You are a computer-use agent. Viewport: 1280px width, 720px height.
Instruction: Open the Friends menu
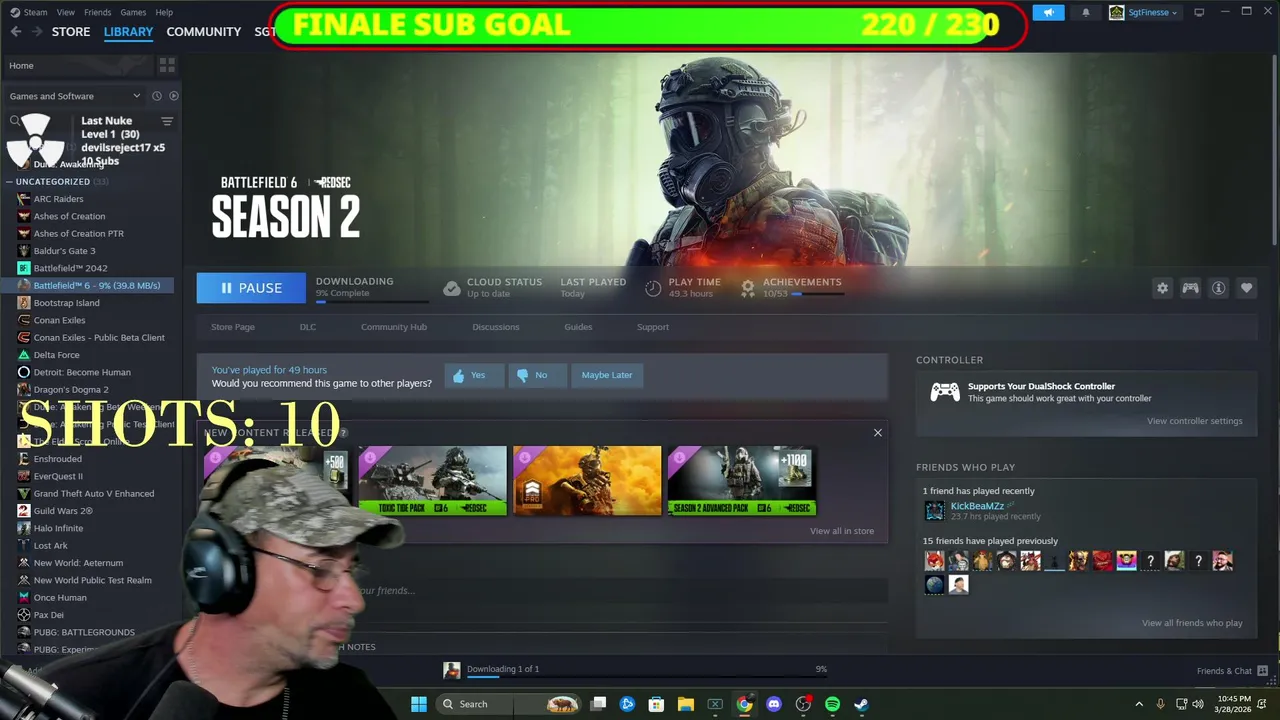[x=98, y=12]
